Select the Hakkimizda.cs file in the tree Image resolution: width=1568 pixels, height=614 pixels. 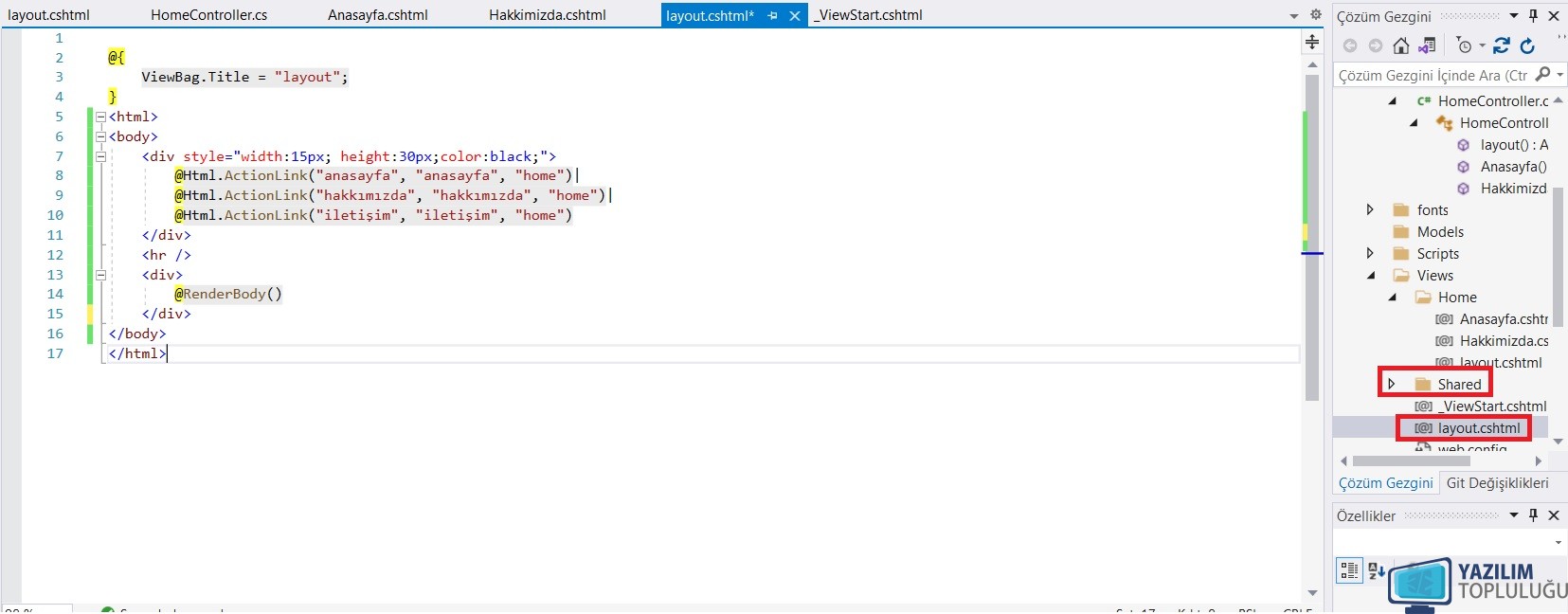(x=1503, y=341)
